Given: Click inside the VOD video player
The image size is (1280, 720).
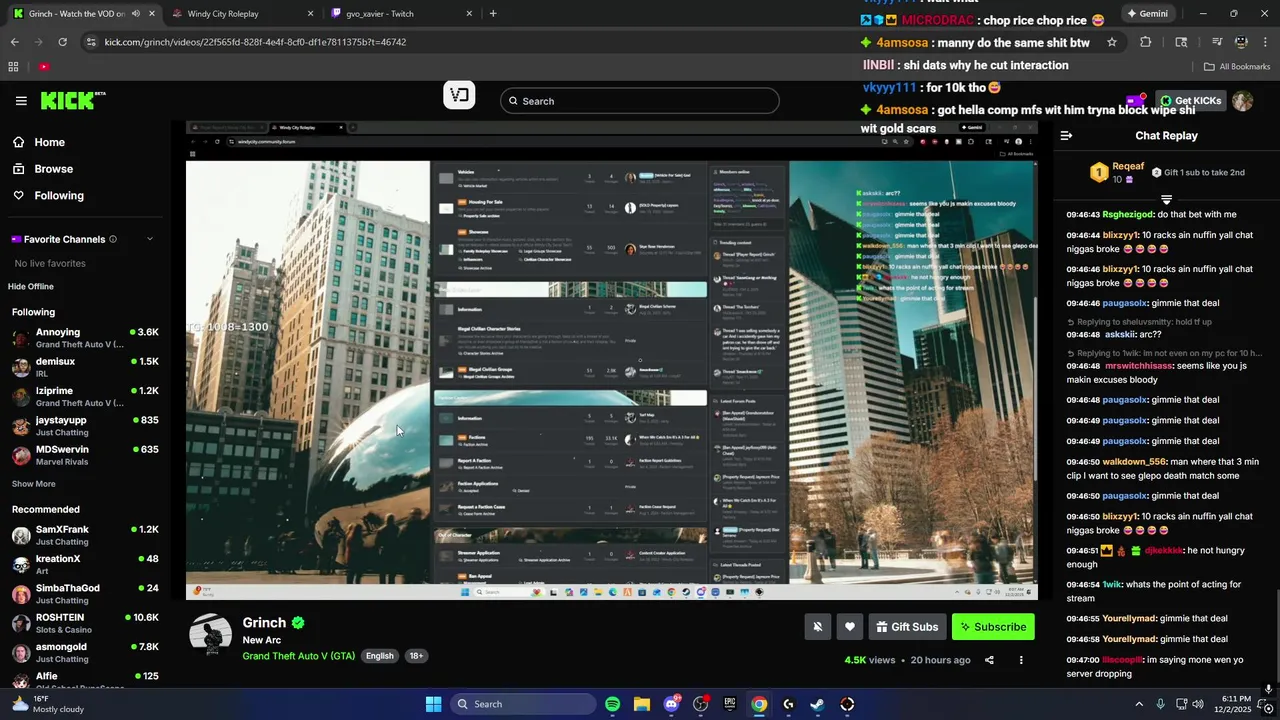Looking at the screenshot, I should coord(611,360).
